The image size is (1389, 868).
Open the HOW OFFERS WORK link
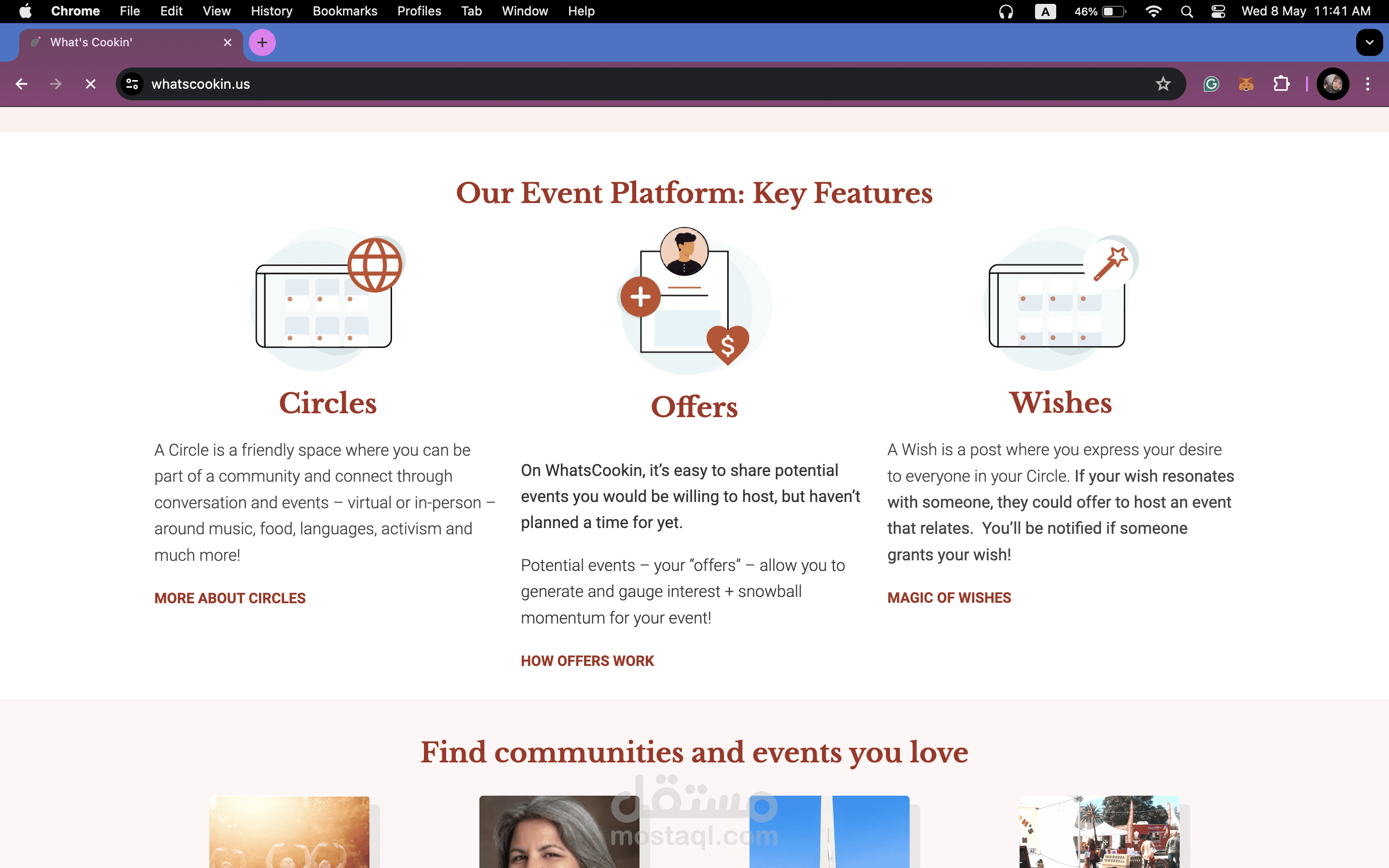click(587, 661)
